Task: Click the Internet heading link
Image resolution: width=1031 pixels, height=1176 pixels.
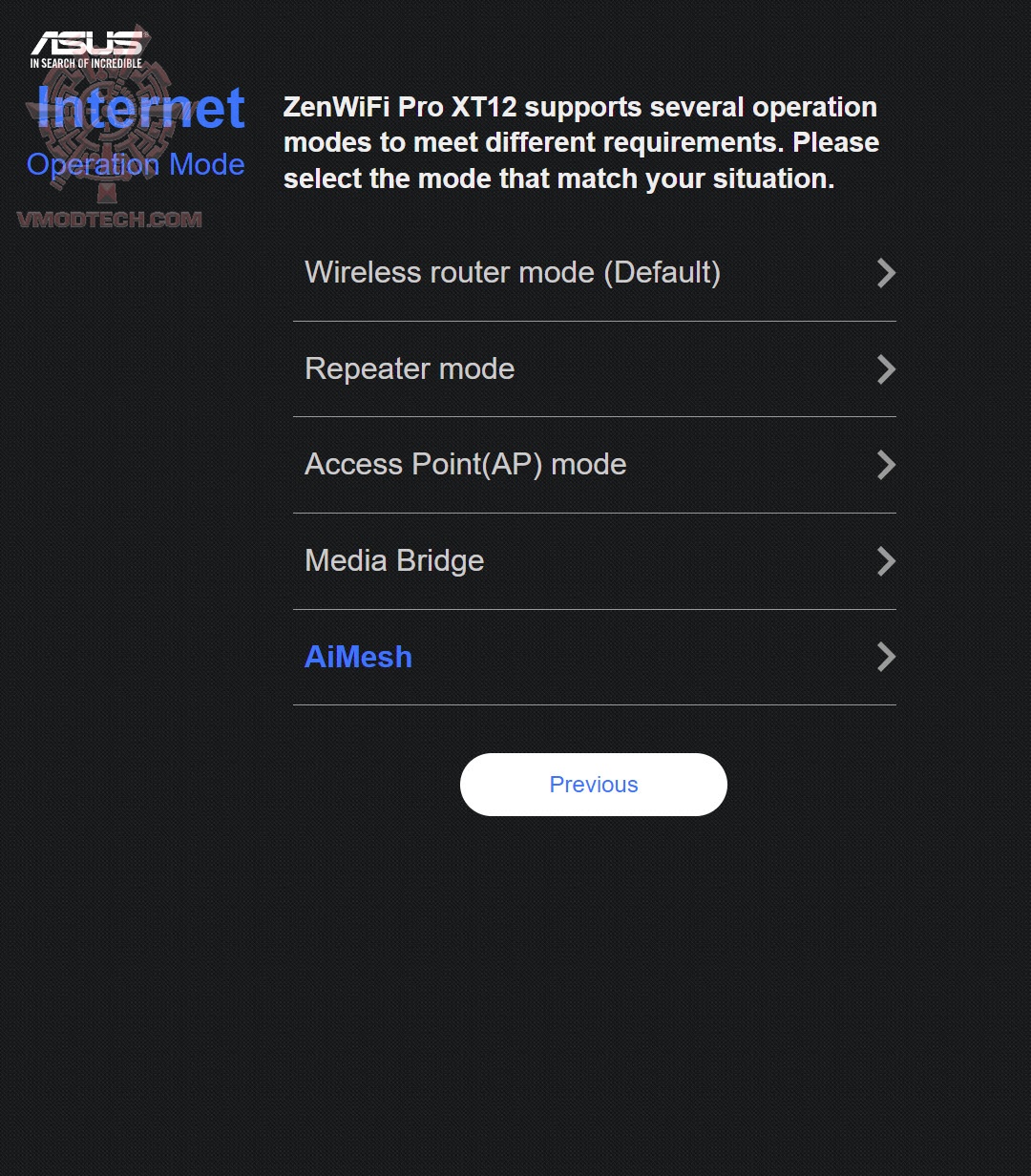Action: click(142, 108)
